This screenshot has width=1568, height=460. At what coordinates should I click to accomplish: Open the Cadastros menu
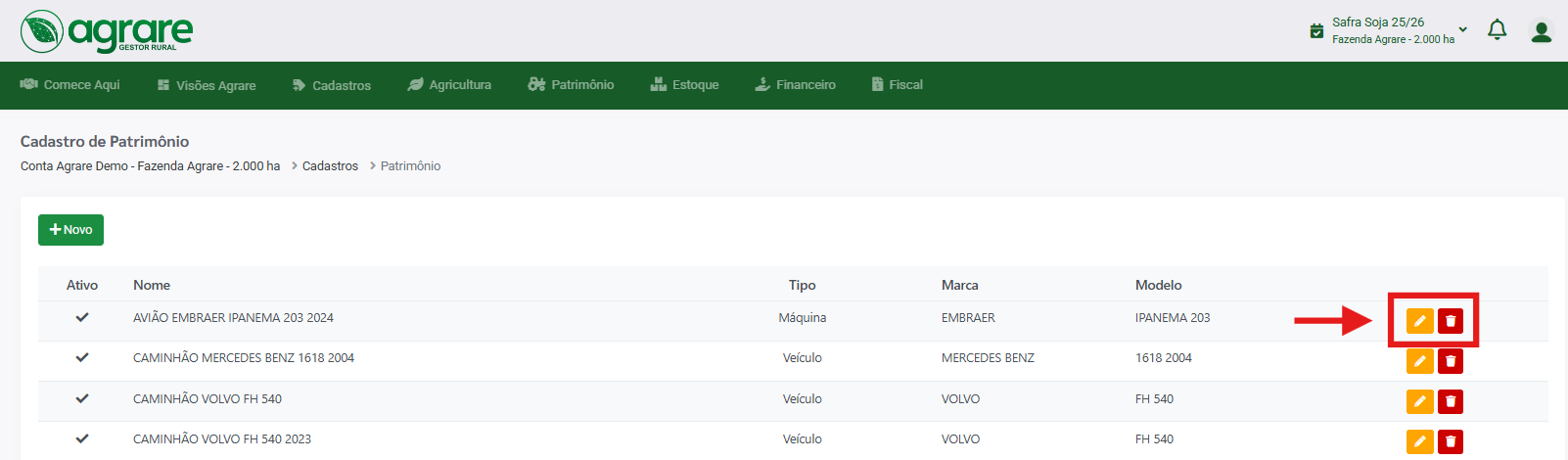coord(332,85)
